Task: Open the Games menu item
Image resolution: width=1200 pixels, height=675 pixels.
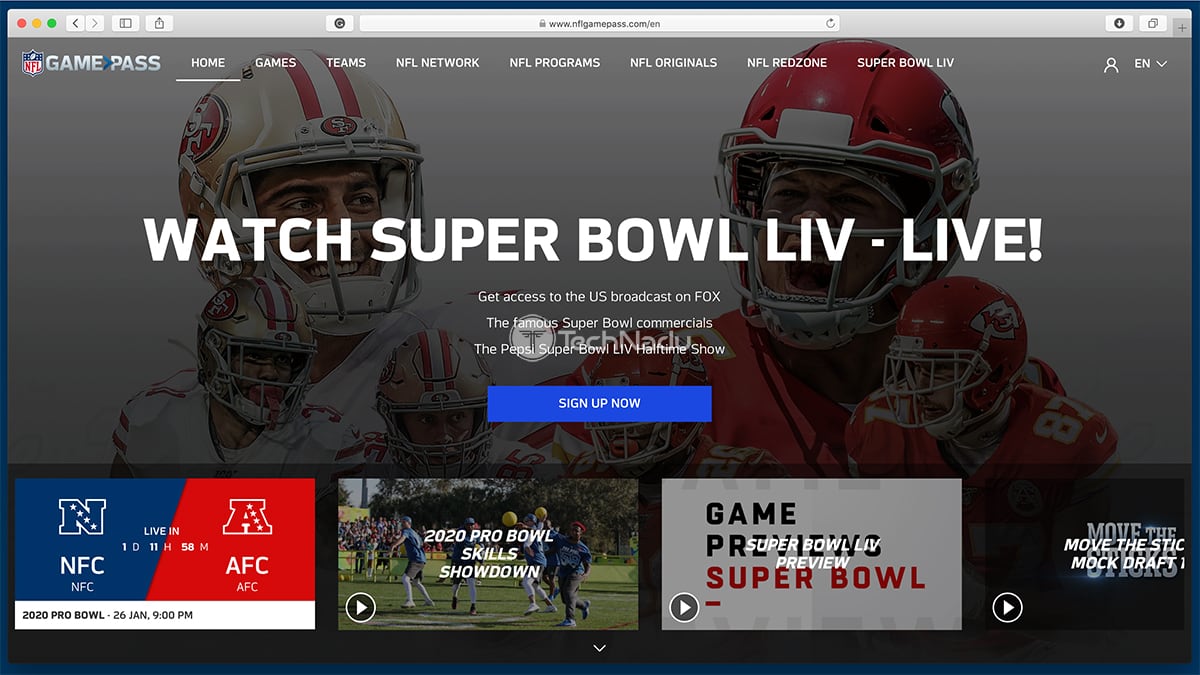Action: tap(275, 62)
